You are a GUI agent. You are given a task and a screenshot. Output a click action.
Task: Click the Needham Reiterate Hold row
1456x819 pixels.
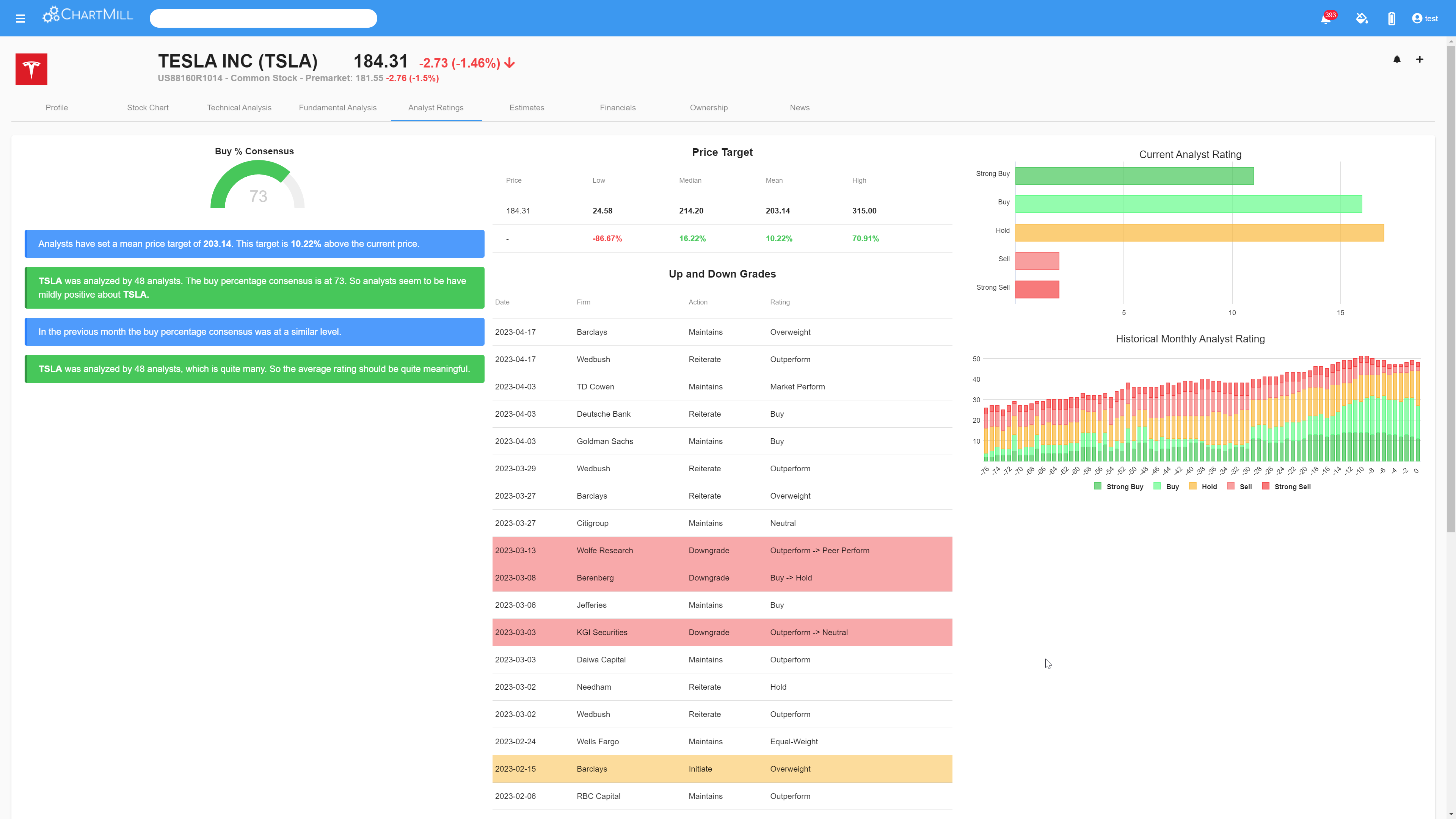[x=722, y=687]
